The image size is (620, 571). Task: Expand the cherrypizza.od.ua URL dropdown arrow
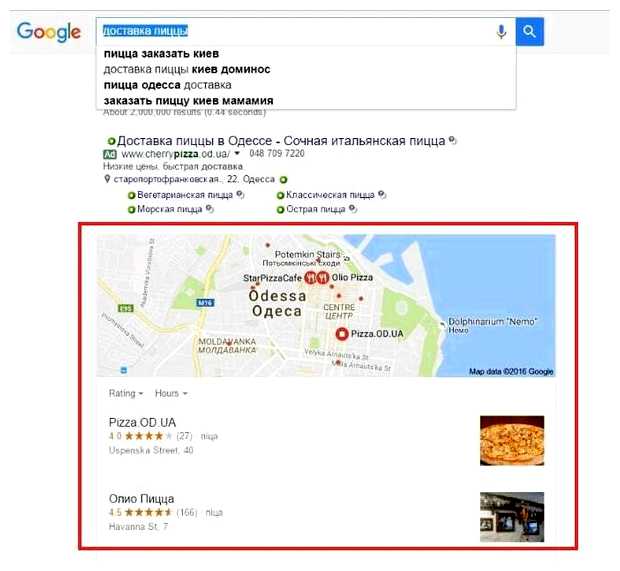point(237,153)
